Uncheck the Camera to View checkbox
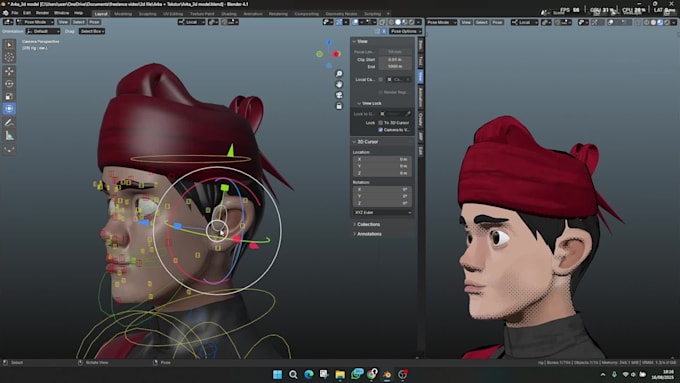Viewport: 680px width, 383px height. coord(380,130)
